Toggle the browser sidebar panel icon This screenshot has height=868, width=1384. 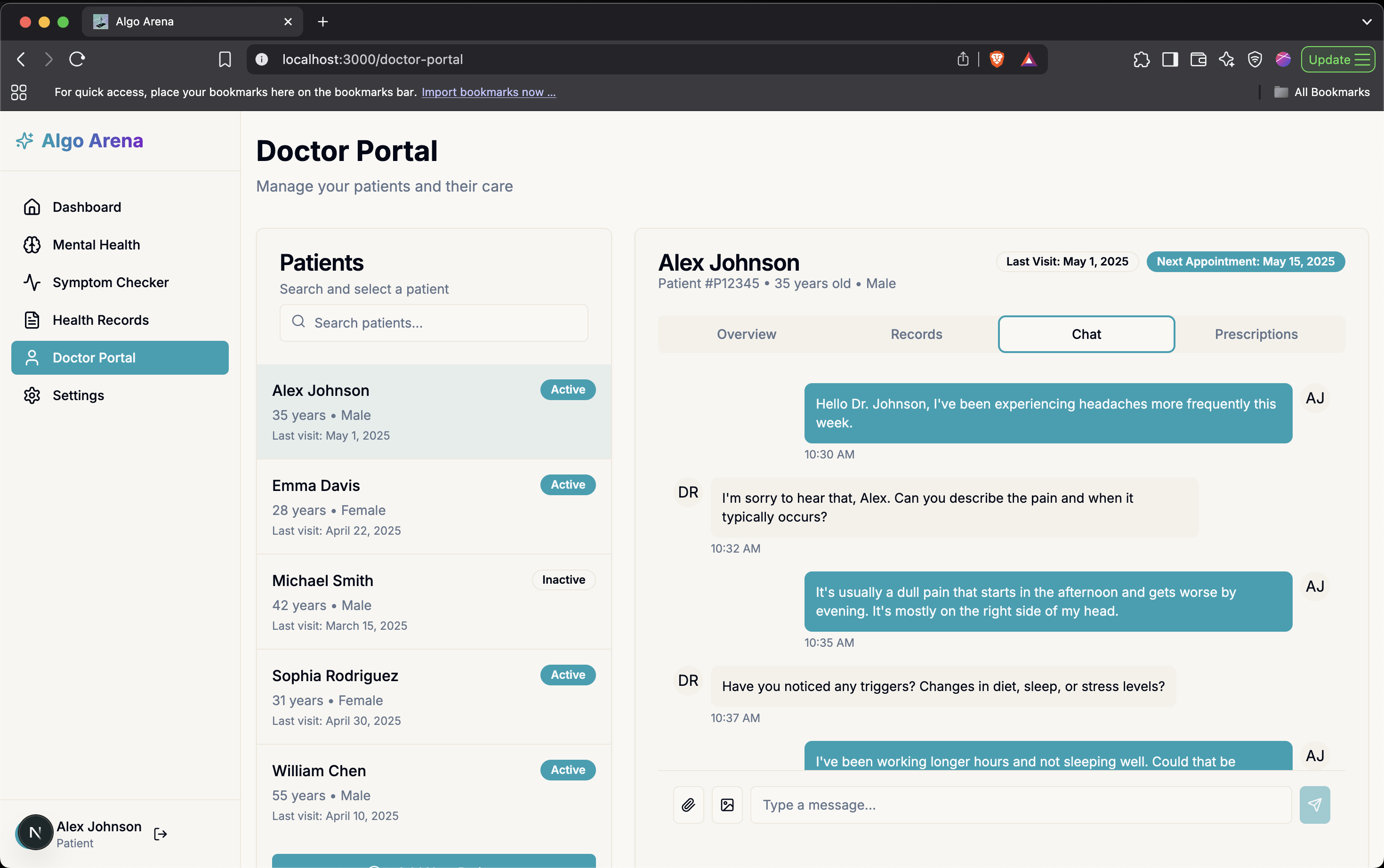point(1170,59)
